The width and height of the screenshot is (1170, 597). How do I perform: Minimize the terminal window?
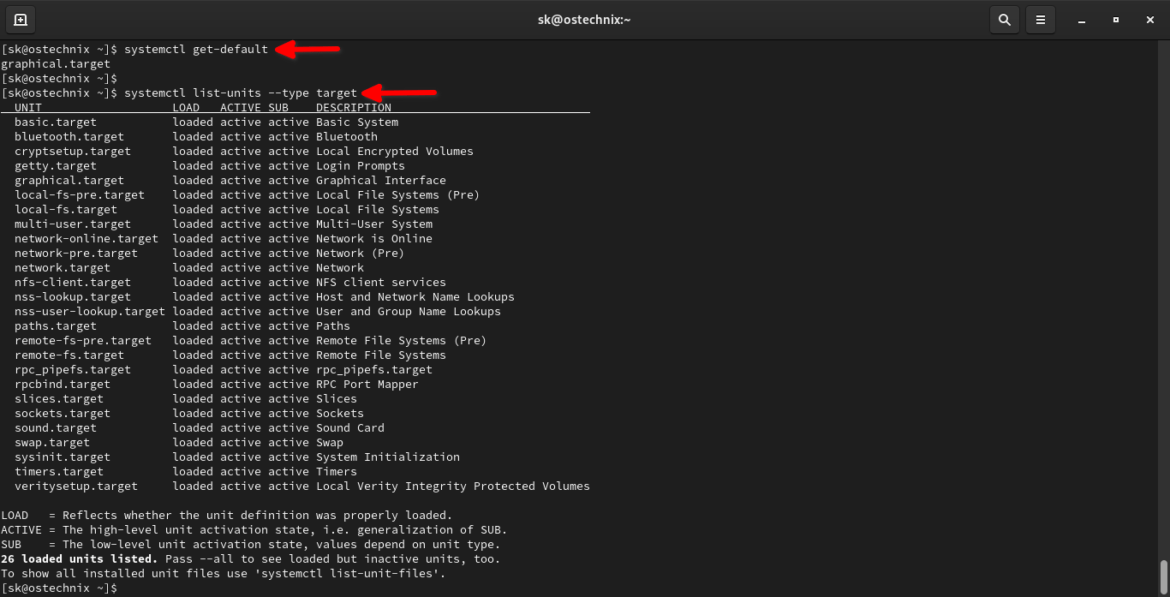[1081, 20]
